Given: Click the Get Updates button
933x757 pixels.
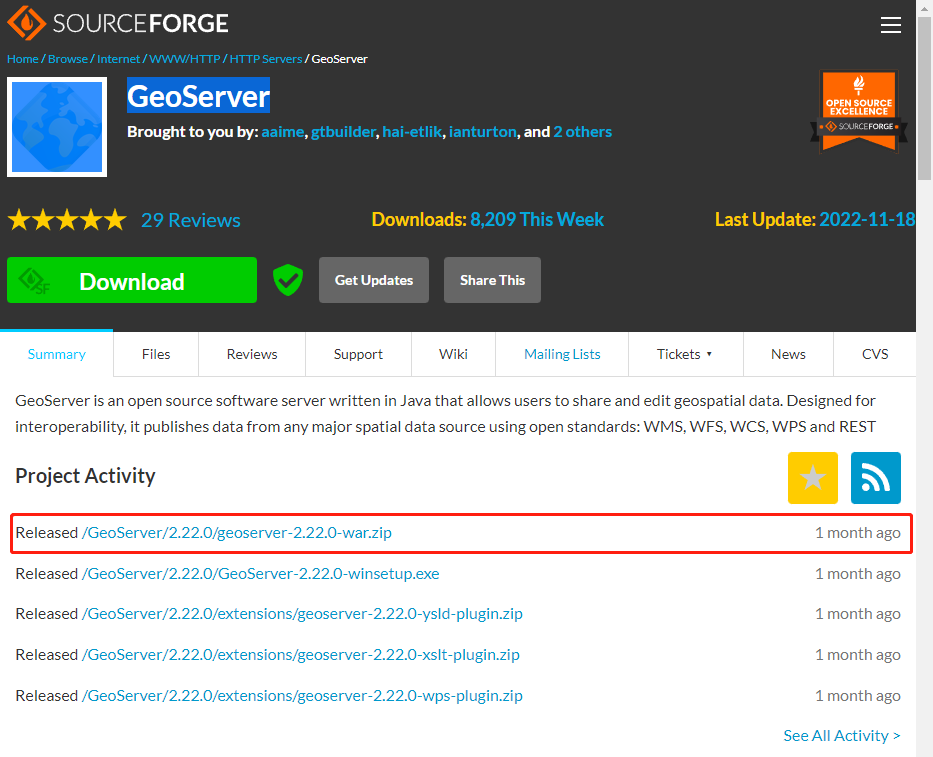Looking at the screenshot, I should pyautogui.click(x=373, y=280).
